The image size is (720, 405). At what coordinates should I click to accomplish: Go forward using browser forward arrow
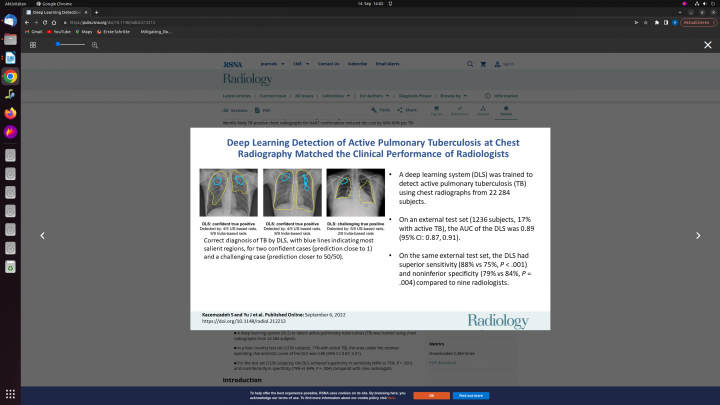coord(36,22)
